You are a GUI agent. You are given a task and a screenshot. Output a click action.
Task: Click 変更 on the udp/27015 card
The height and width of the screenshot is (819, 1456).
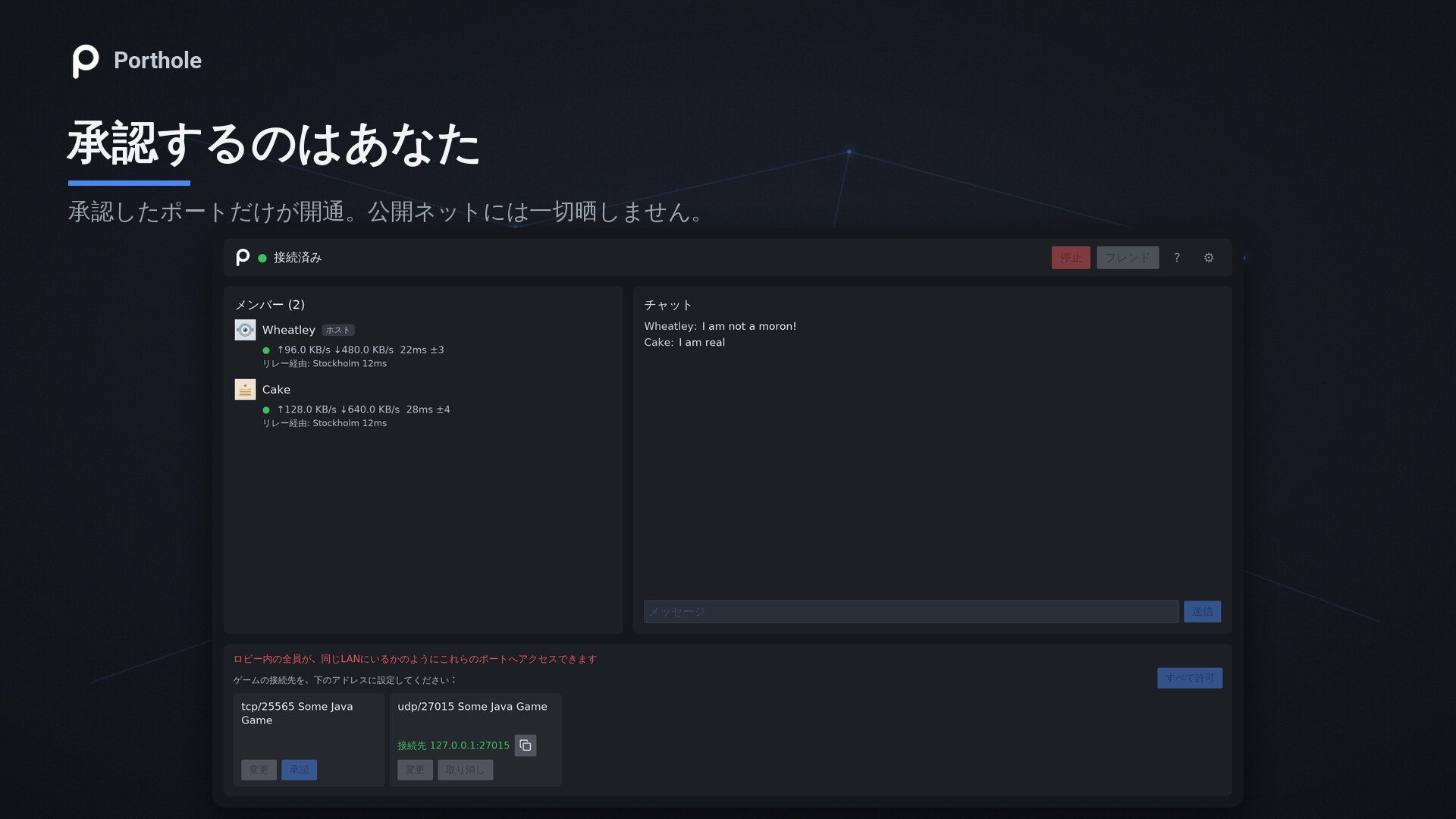(x=416, y=770)
